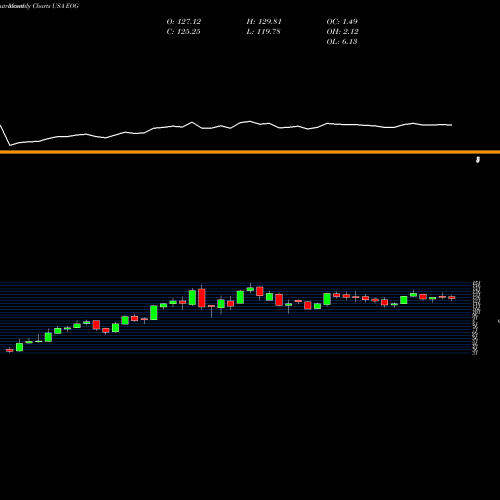Click the close price value C: 125.25
The height and width of the screenshot is (500, 500).
tap(183, 32)
